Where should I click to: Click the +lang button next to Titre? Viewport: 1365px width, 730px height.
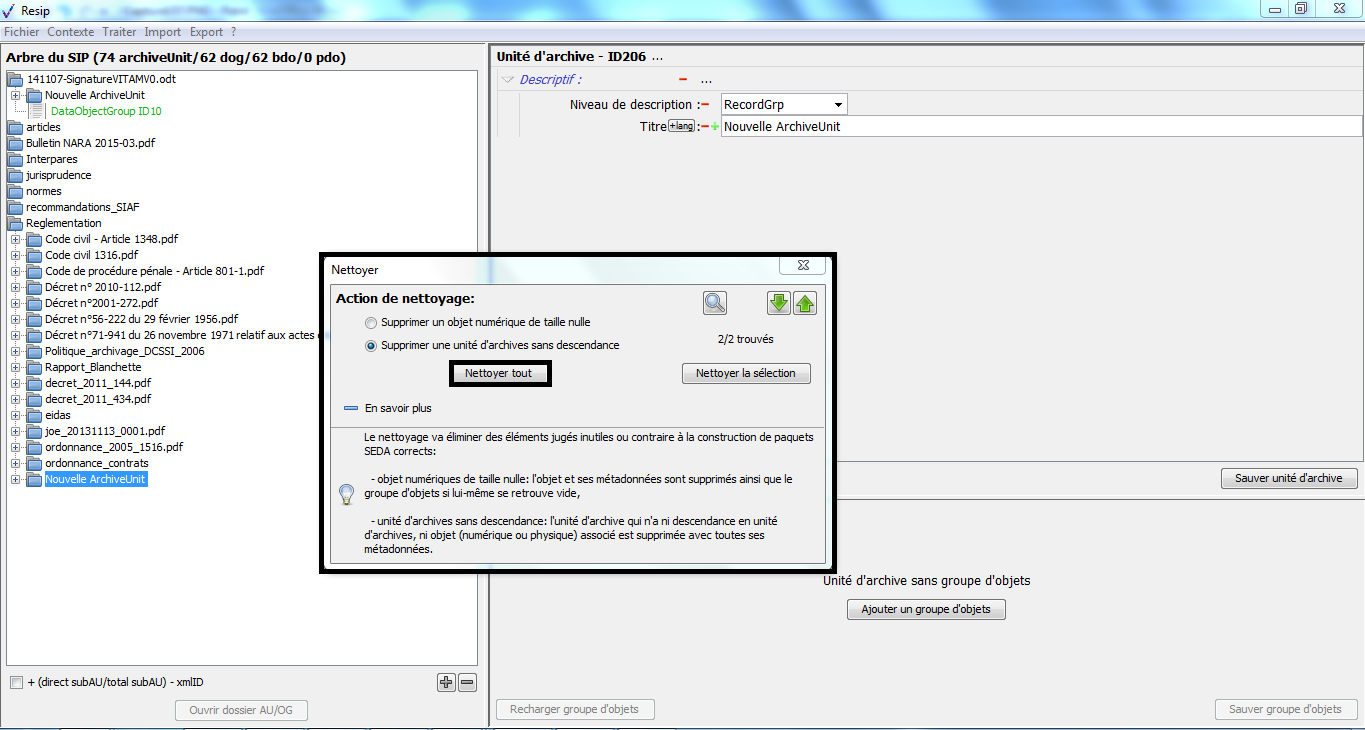click(x=681, y=126)
